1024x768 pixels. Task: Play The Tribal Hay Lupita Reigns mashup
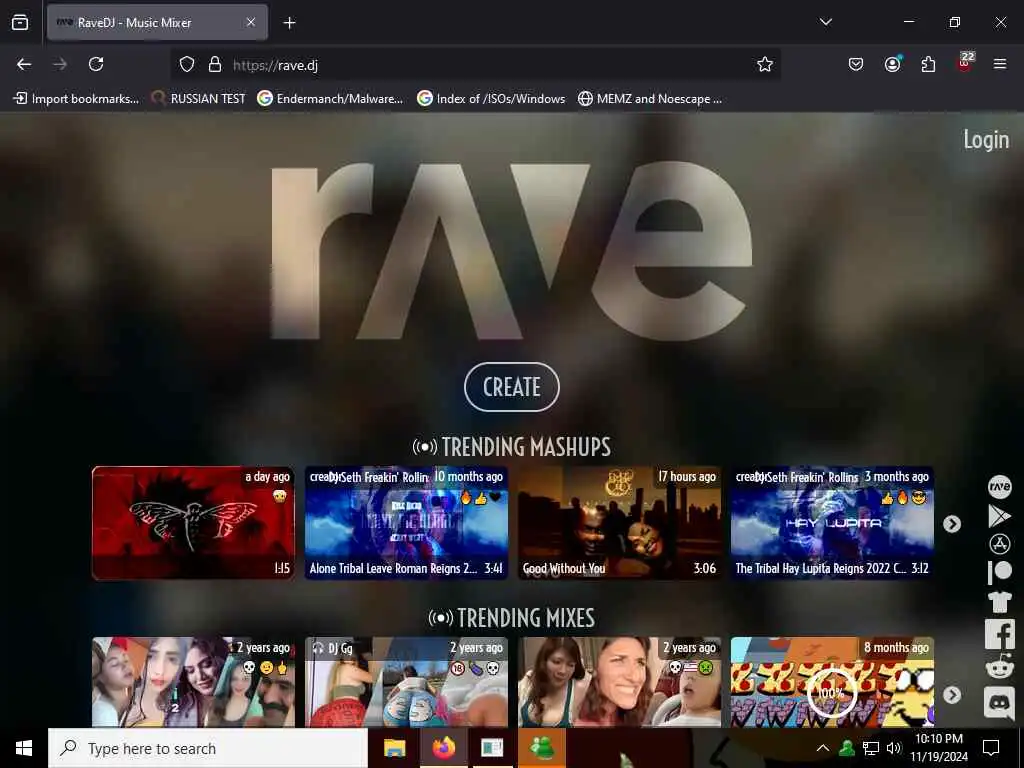(832, 522)
